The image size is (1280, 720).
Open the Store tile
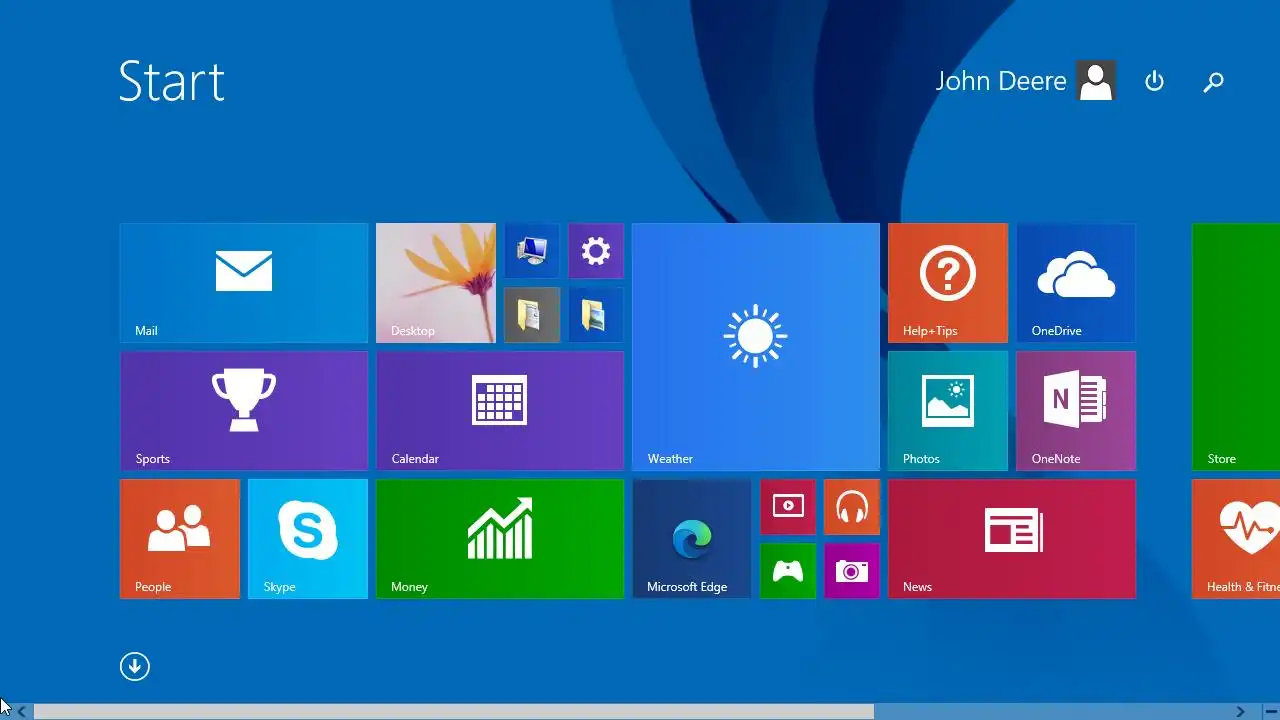click(1236, 347)
